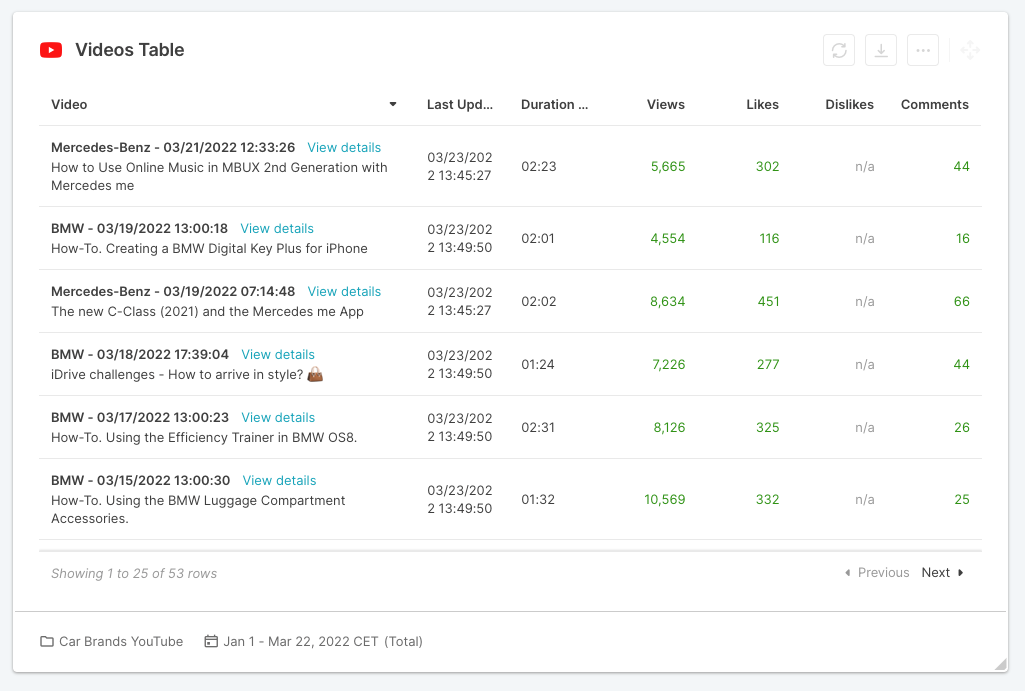The width and height of the screenshot is (1025, 691).
Task: Click date range 'Jan 1 - Mar 22, 2022 CET'
Action: pyautogui.click(x=301, y=641)
